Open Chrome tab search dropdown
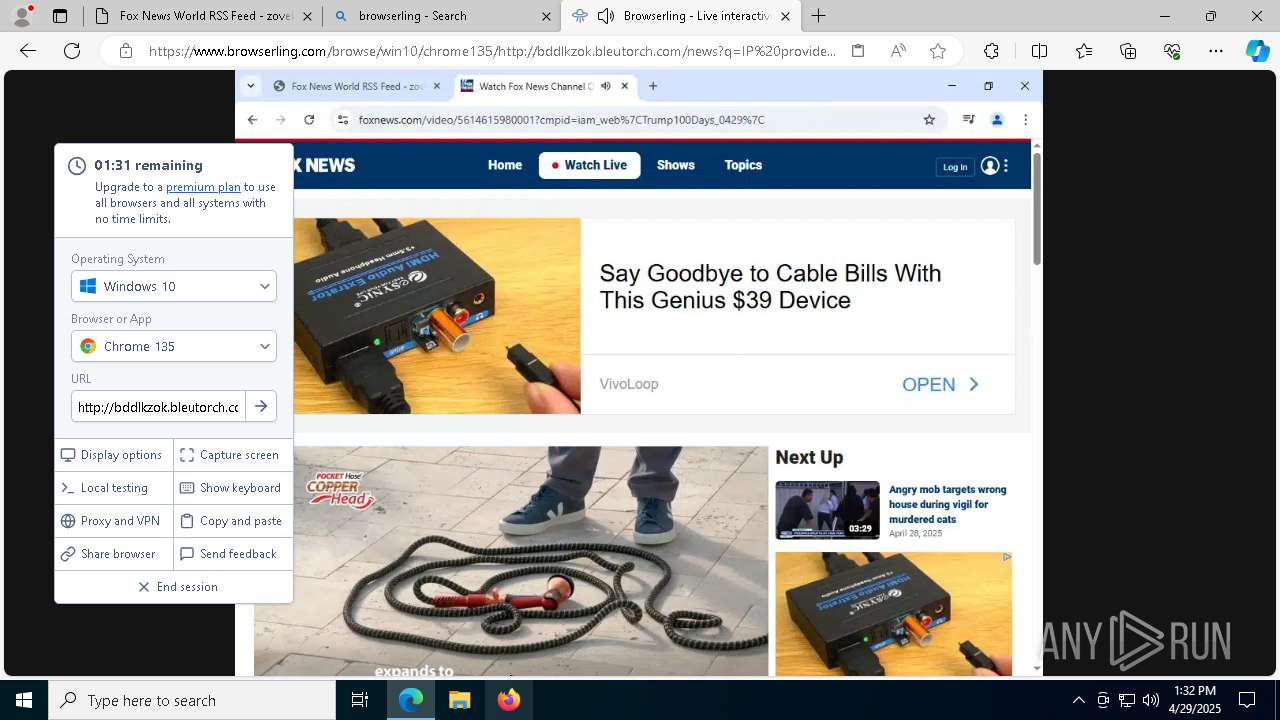The image size is (1280, 720). coord(250,86)
